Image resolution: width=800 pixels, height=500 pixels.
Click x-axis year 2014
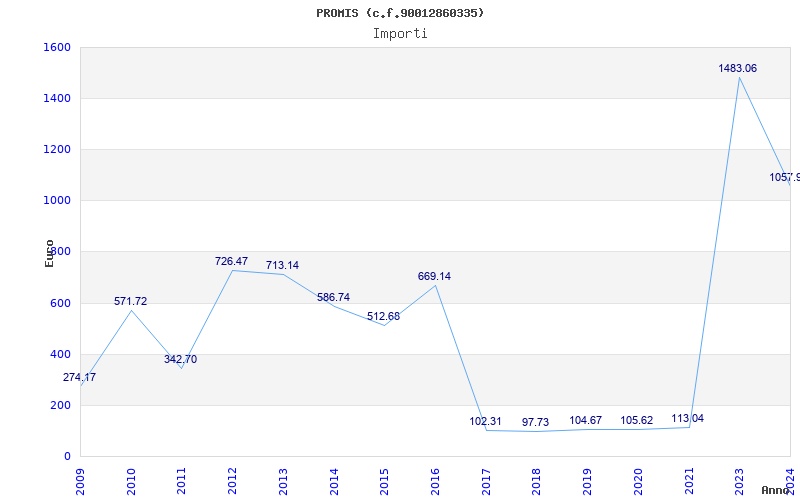click(334, 481)
